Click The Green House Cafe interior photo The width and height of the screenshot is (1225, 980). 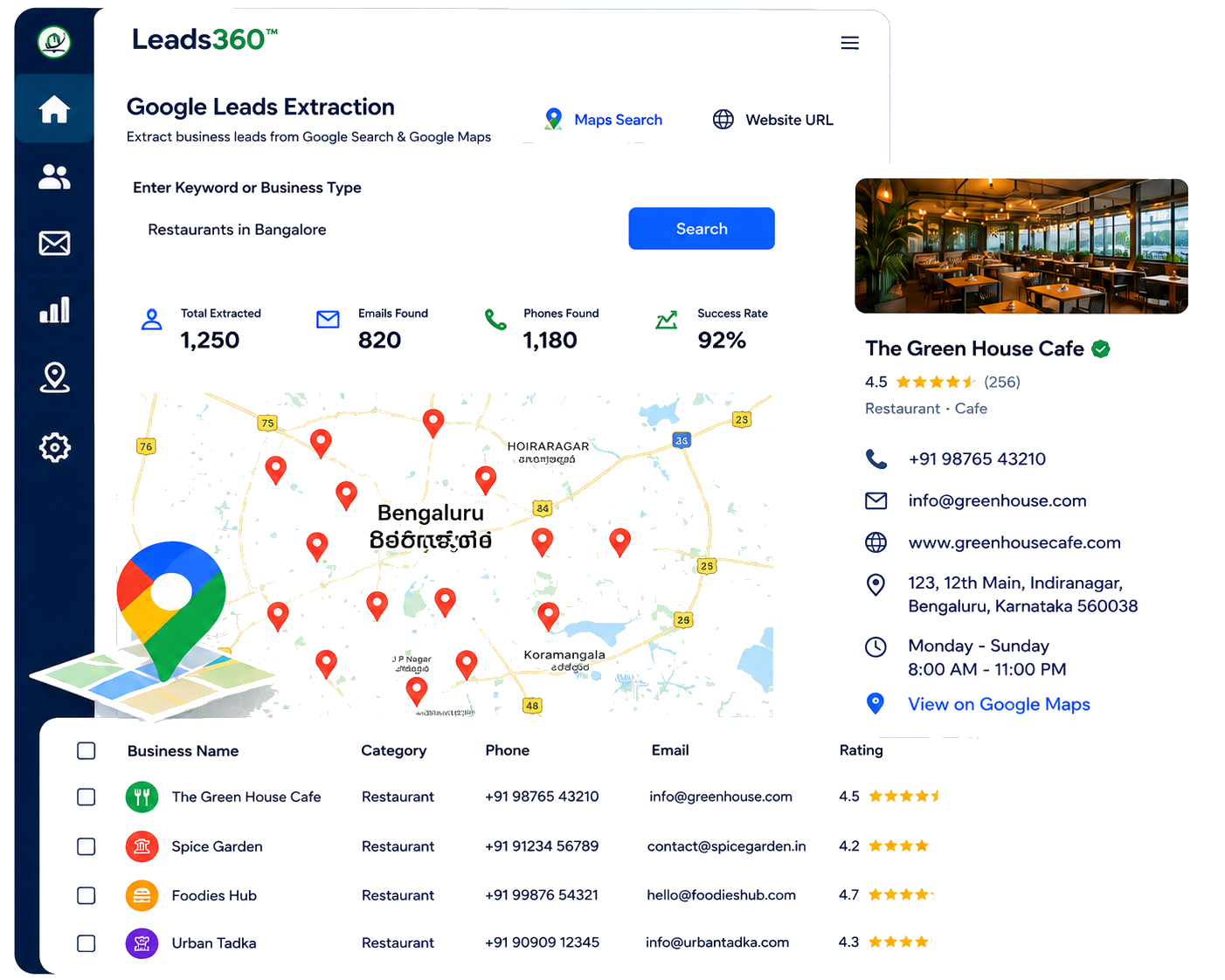1021,246
